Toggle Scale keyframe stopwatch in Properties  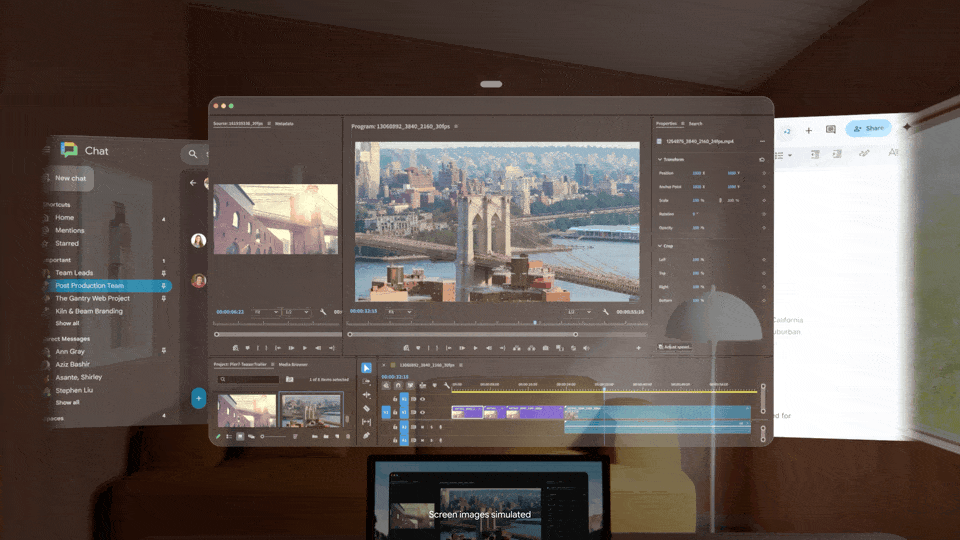tap(764, 200)
